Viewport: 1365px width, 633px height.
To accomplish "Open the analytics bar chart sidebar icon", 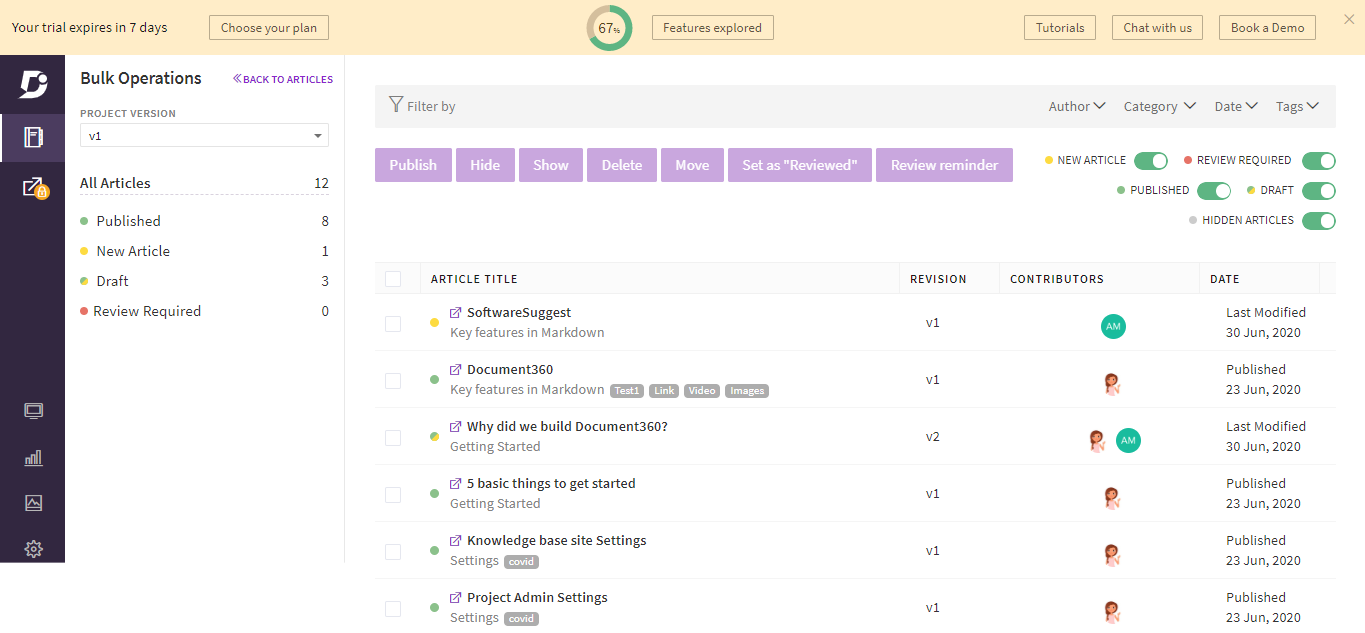I will 33,457.
